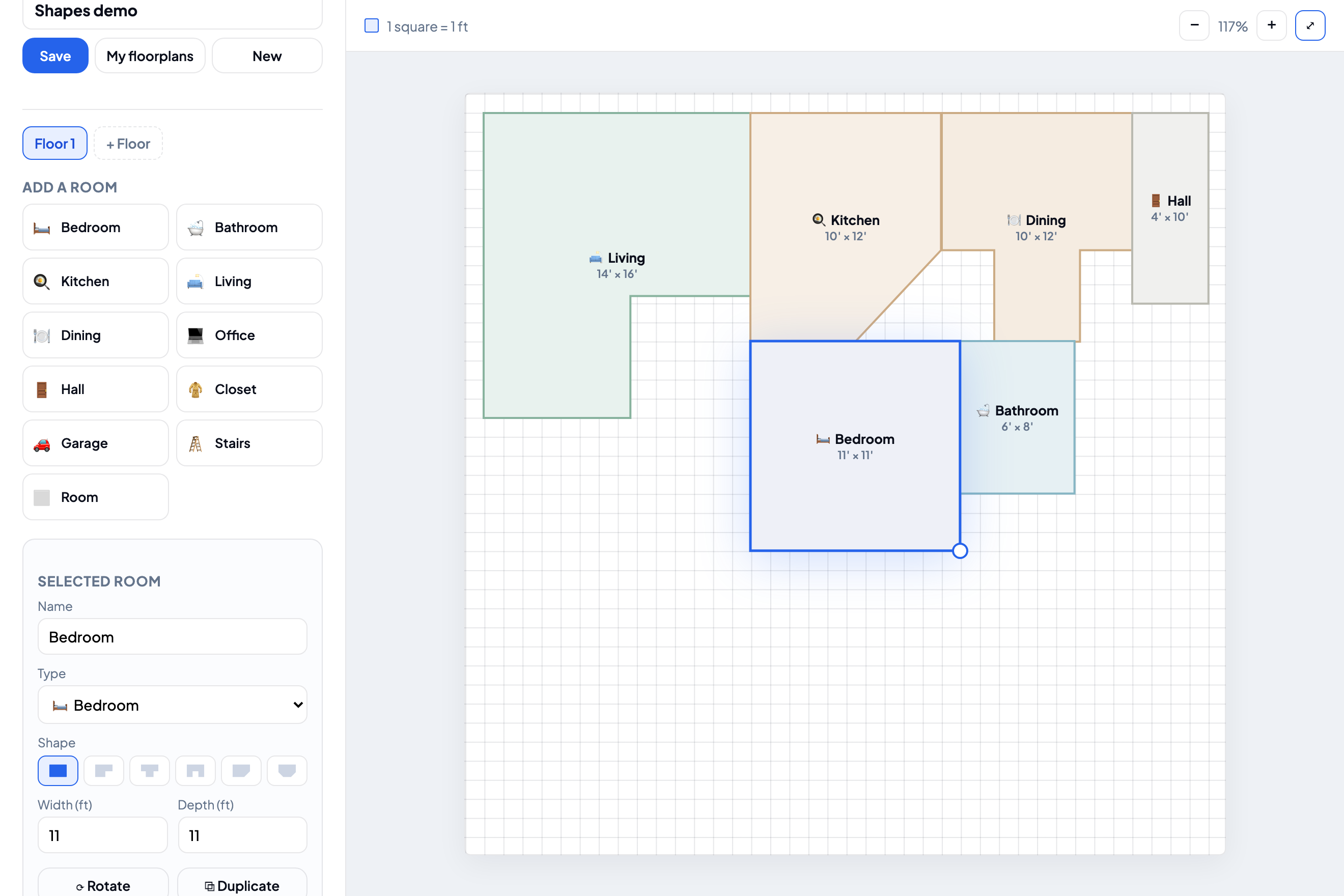Screen dimensions: 1344x896
Task: Select the Kitchen room on the canvas
Action: (845, 227)
